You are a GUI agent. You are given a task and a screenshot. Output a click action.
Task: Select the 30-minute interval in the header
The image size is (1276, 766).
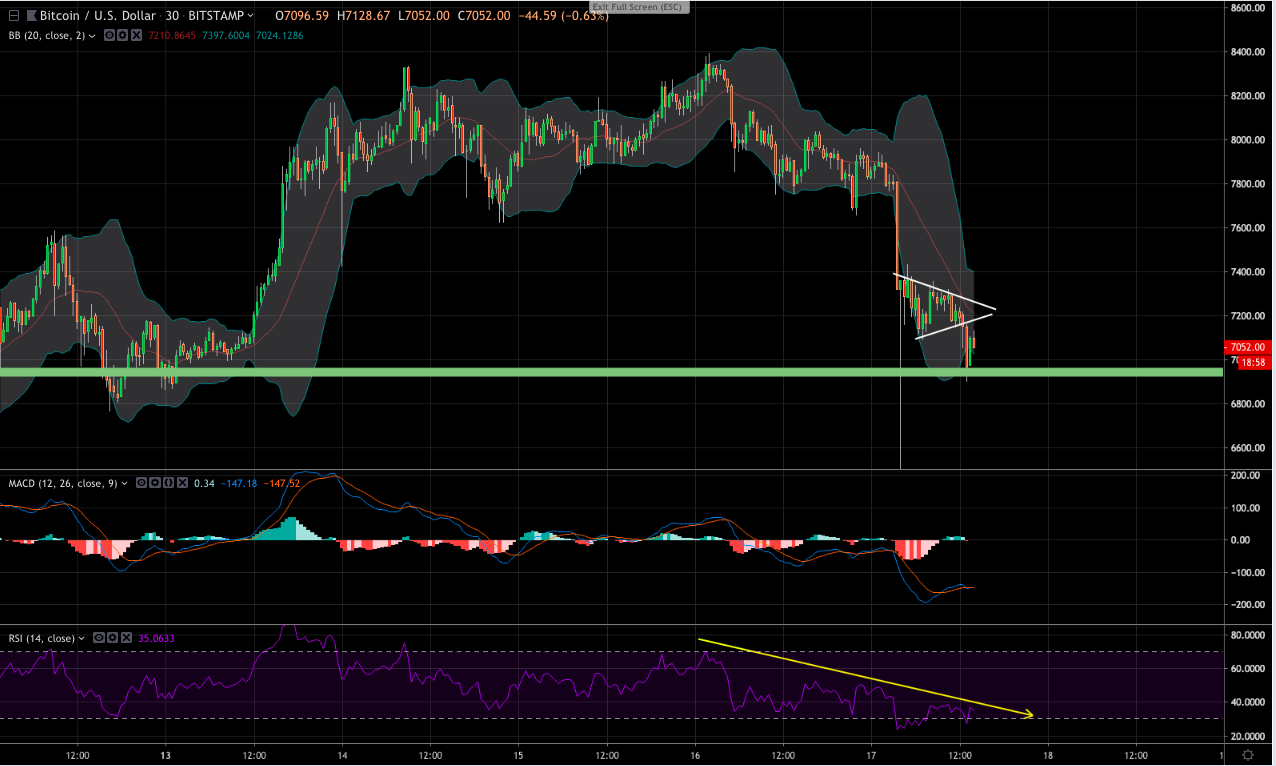(172, 16)
